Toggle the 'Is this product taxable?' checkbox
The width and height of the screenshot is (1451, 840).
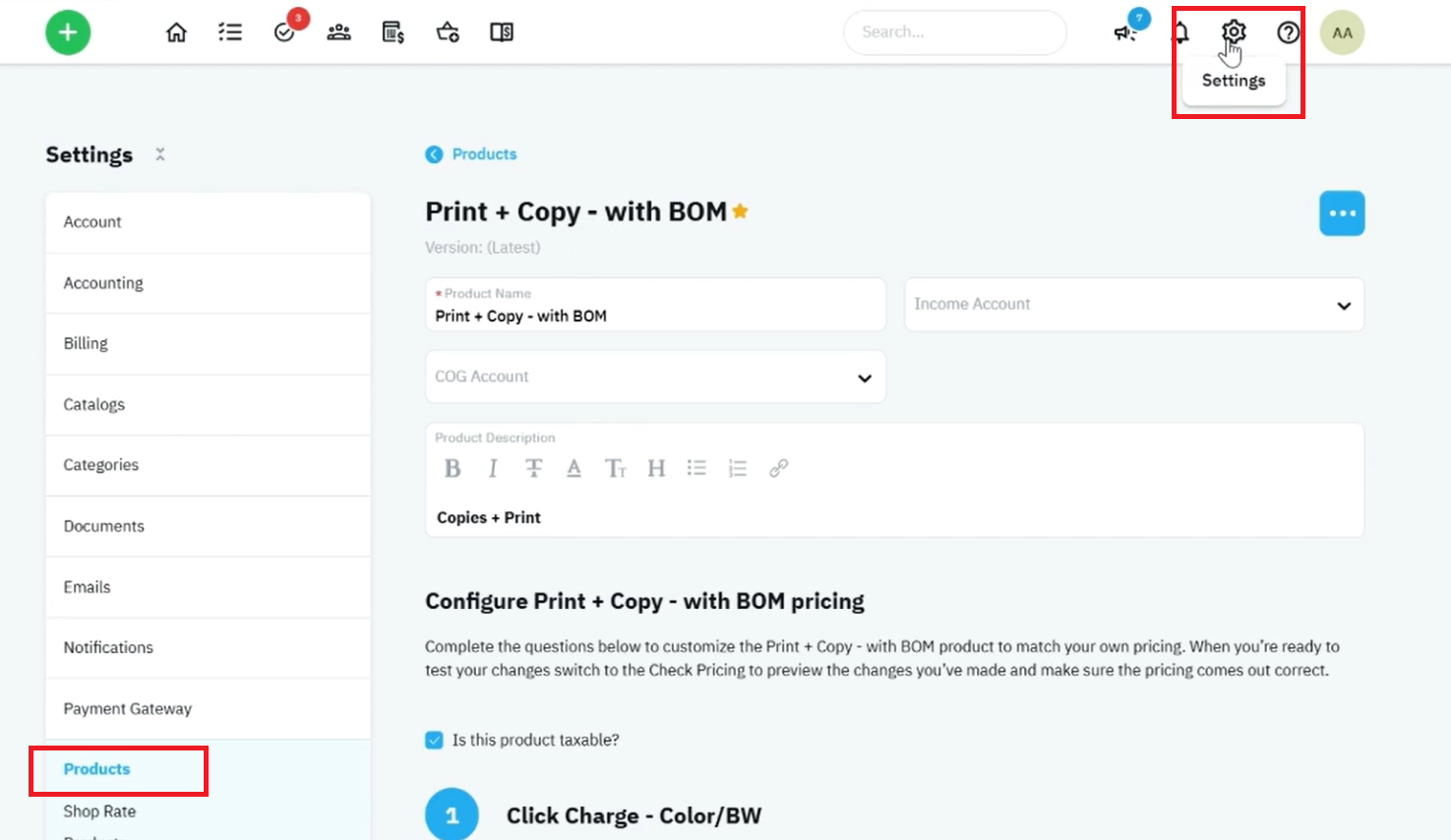tap(434, 740)
